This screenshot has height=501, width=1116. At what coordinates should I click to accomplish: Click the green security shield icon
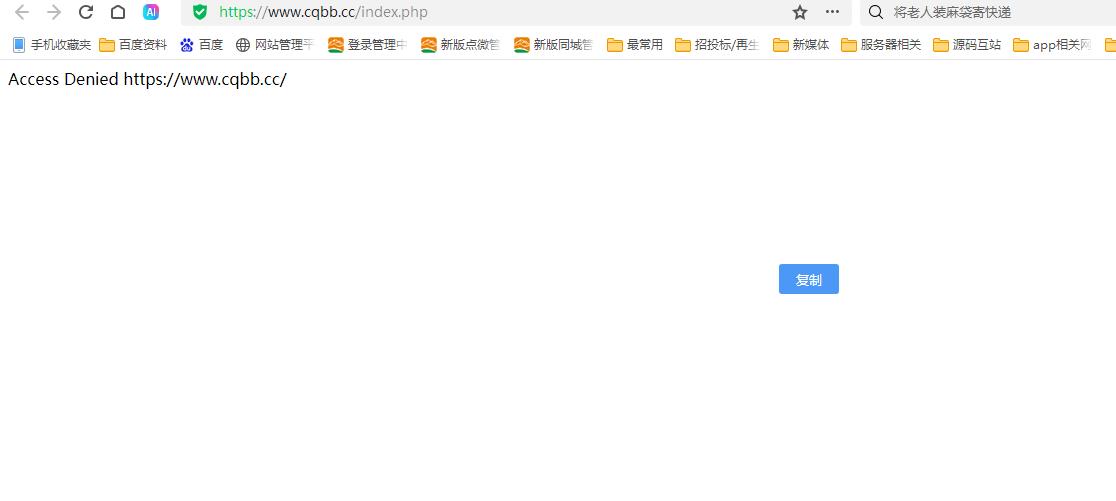[x=200, y=12]
